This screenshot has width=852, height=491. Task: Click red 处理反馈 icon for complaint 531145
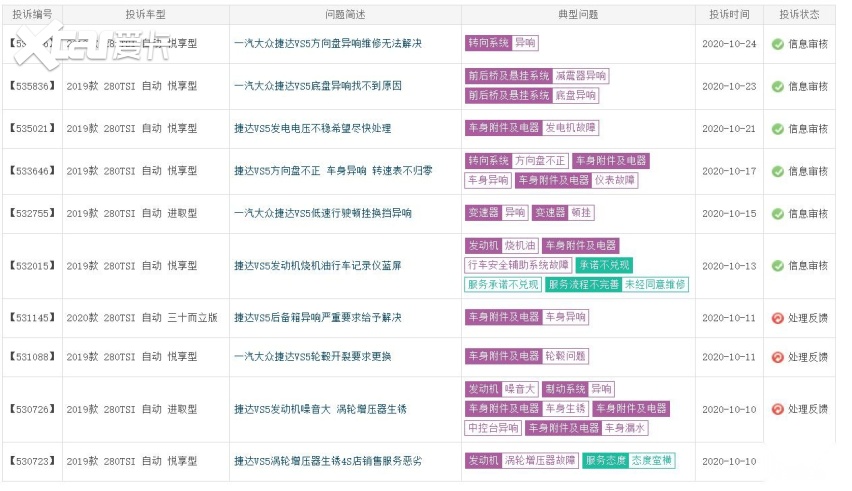click(777, 318)
